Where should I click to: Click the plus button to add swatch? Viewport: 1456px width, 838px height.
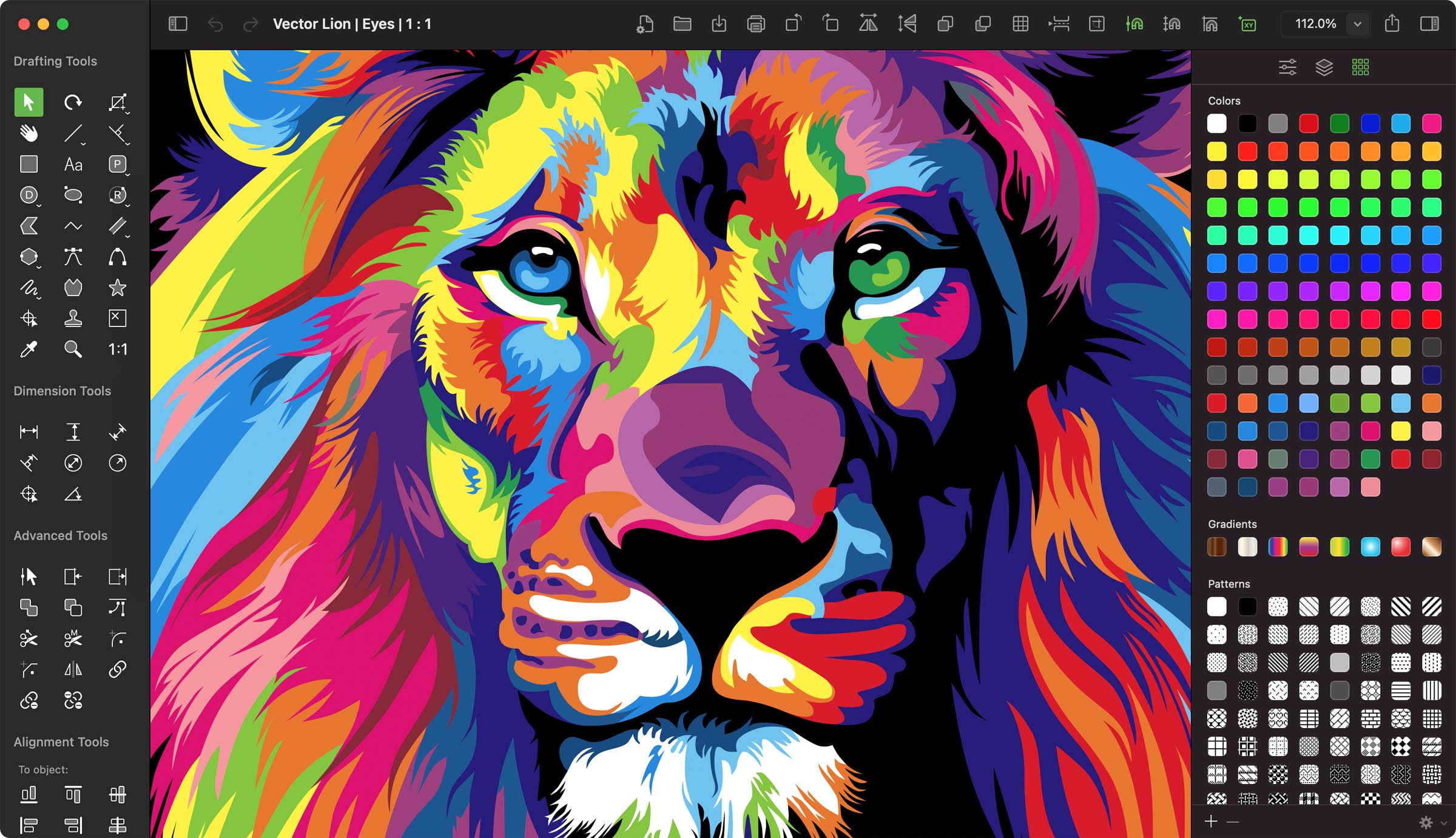[x=1211, y=822]
